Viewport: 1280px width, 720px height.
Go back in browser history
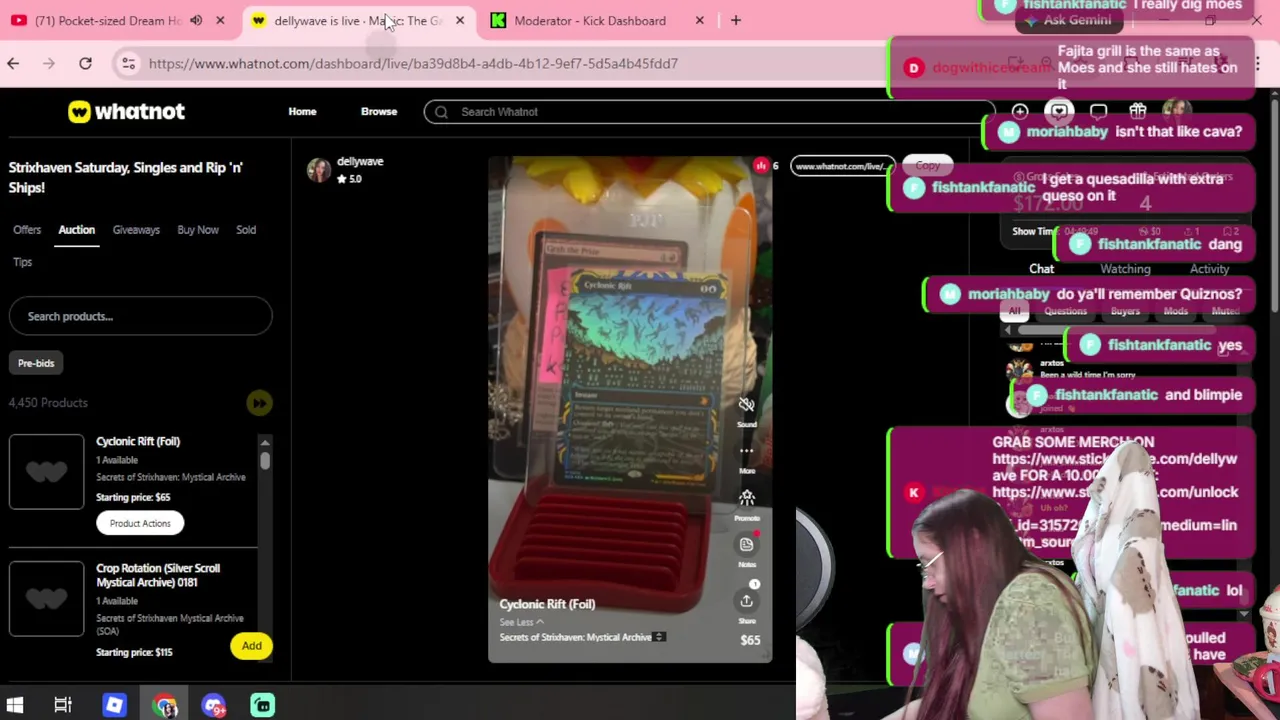[x=13, y=63]
